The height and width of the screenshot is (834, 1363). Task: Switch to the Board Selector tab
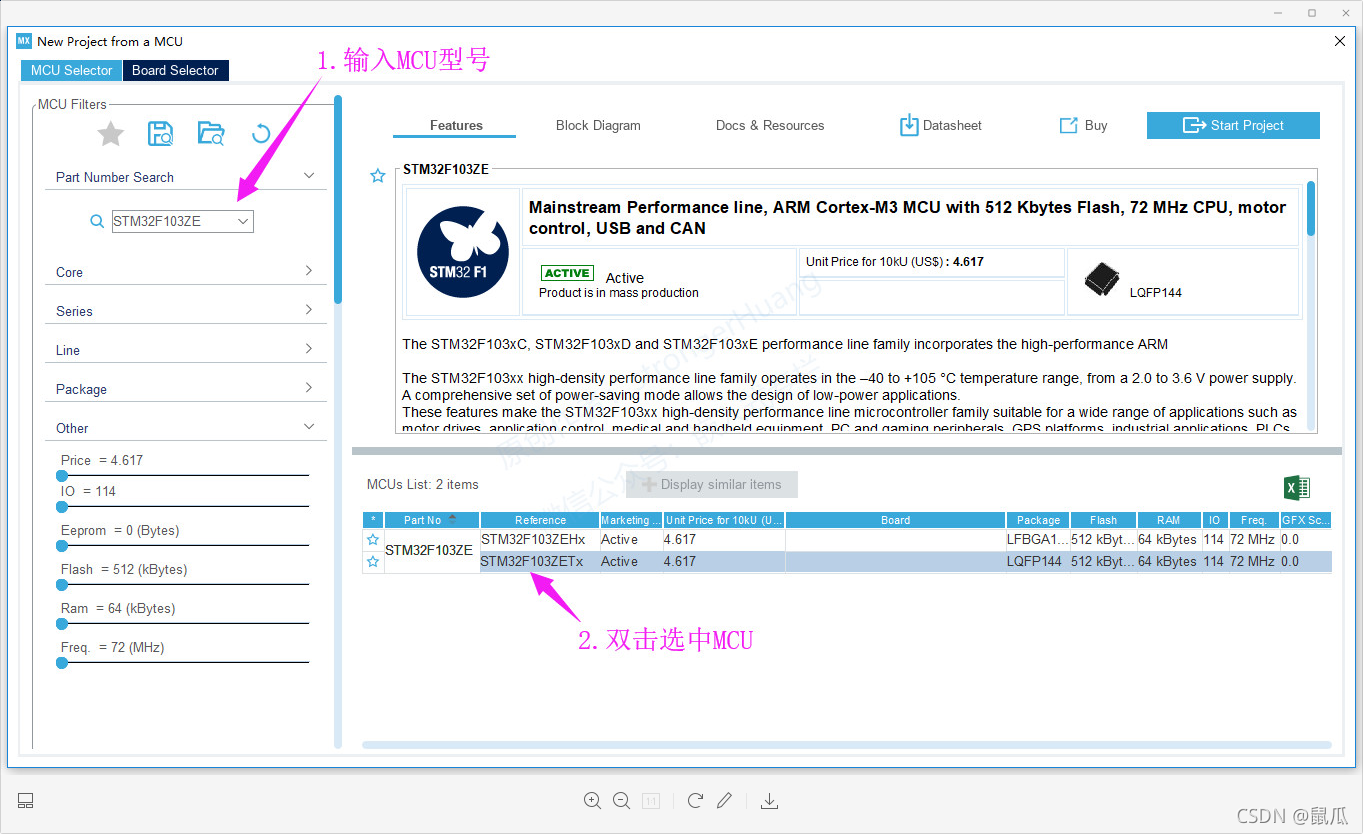pos(175,70)
